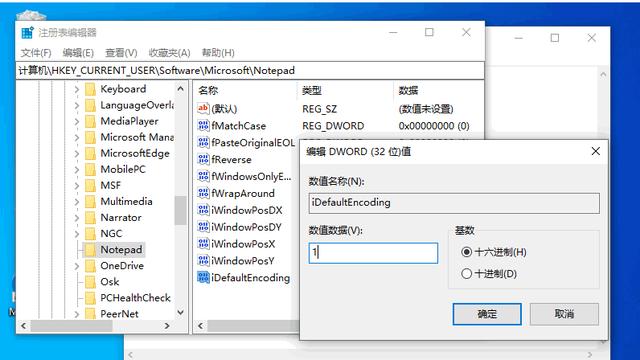Click the registry path address bar

pos(250,71)
